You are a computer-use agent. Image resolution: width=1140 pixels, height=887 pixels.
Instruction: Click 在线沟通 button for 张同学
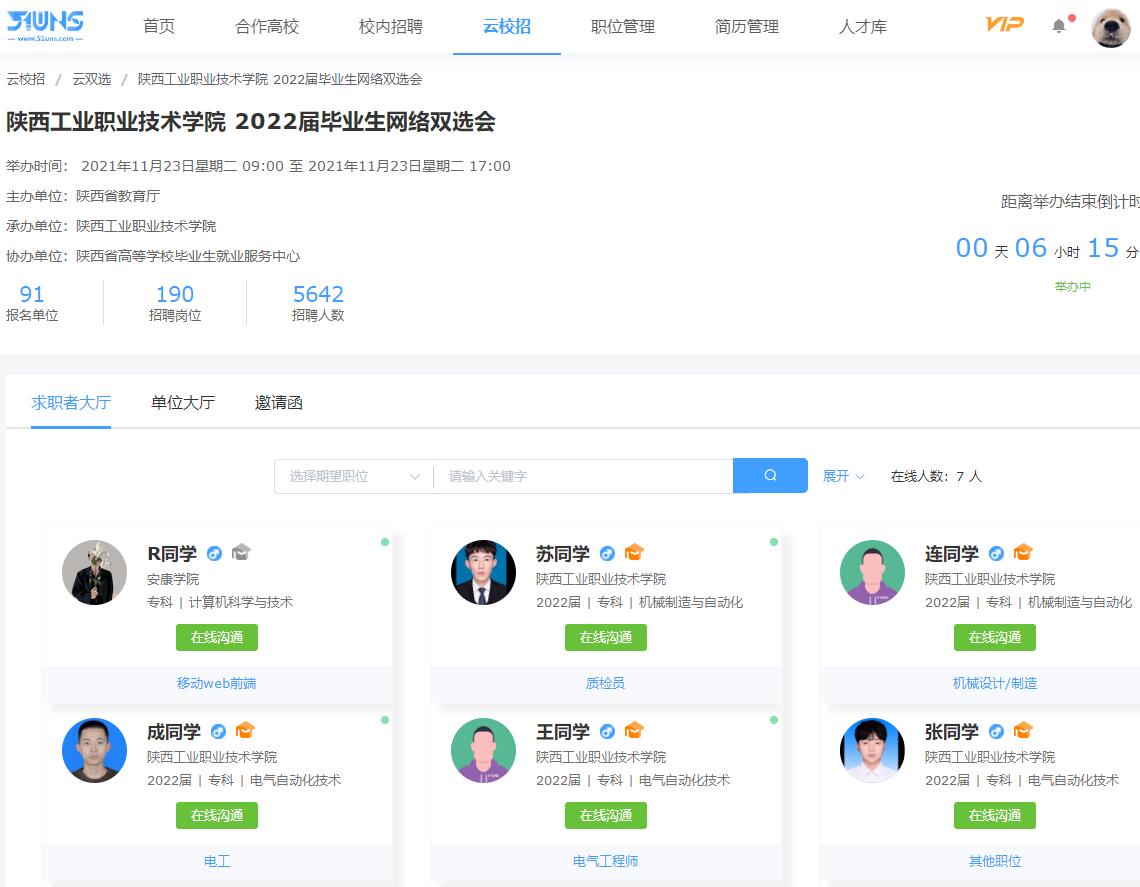pos(995,815)
